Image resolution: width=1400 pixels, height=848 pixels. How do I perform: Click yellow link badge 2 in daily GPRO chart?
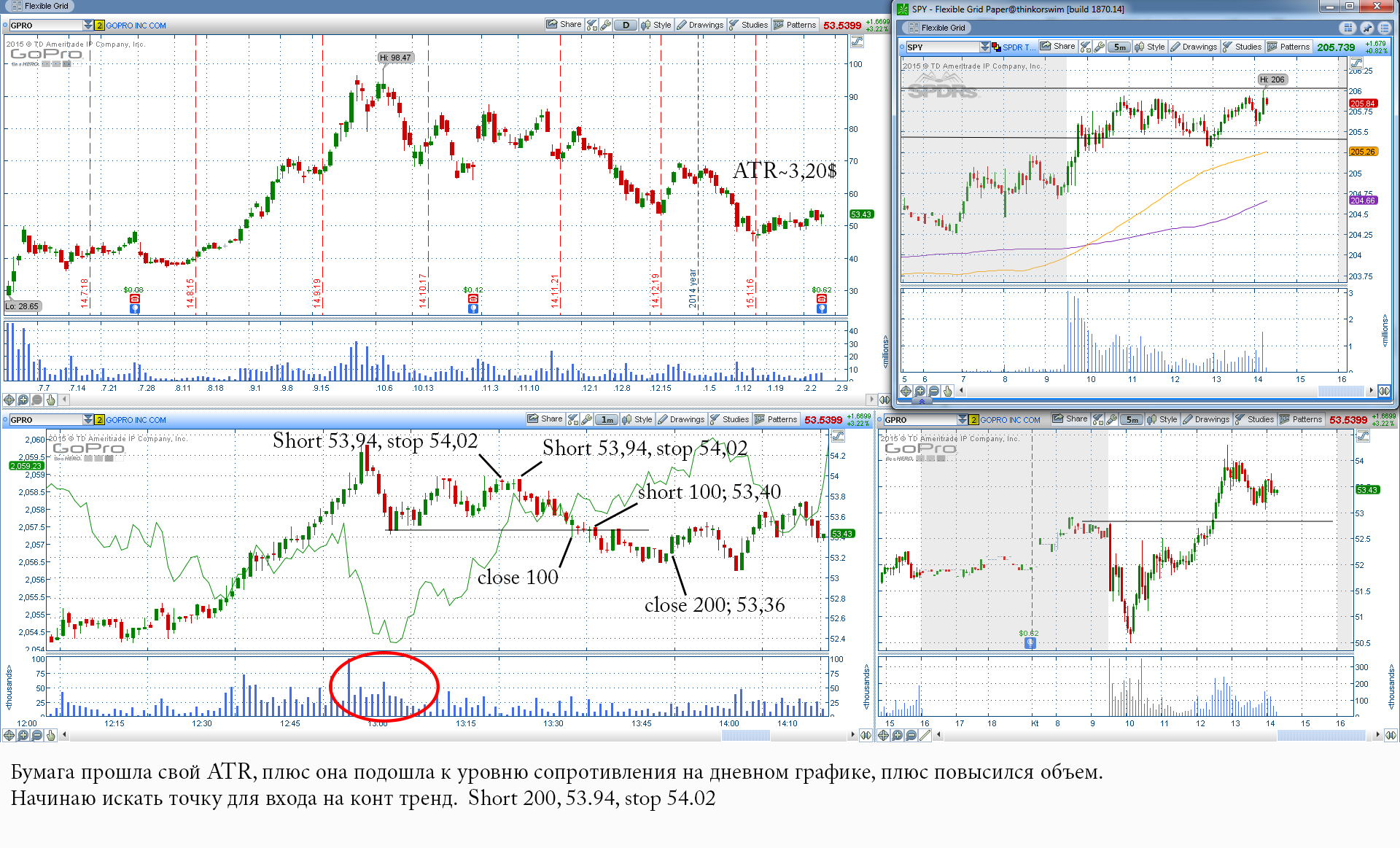pos(100,25)
